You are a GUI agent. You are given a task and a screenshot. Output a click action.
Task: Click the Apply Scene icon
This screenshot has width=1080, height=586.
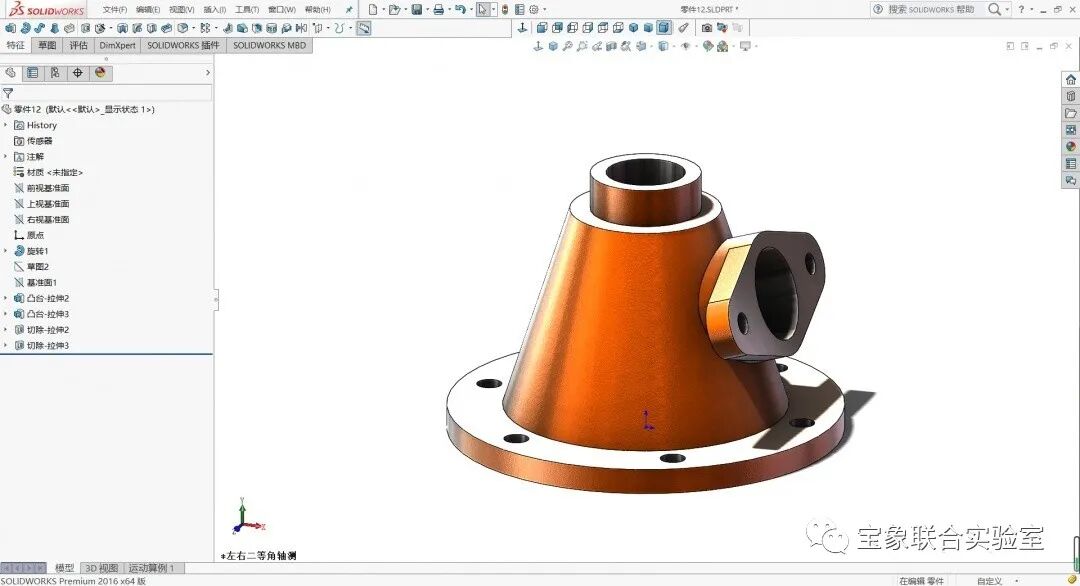723,46
